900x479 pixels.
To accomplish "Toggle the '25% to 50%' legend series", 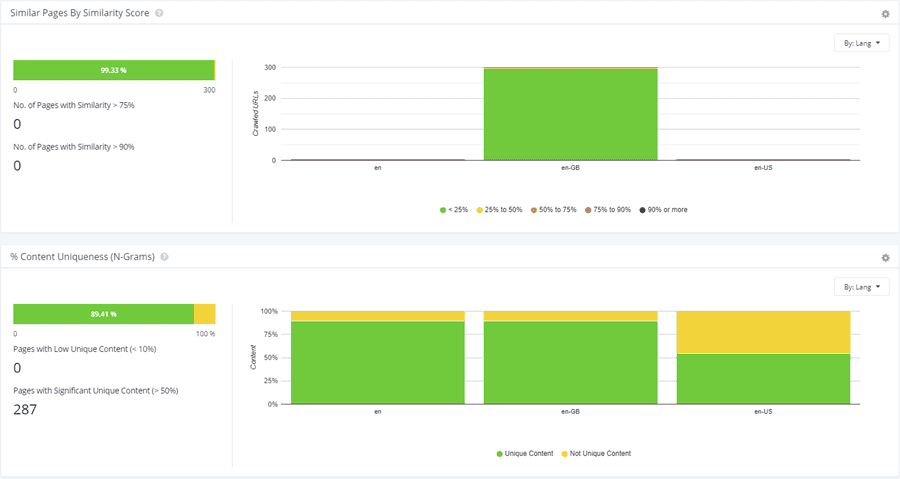I will (499, 210).
